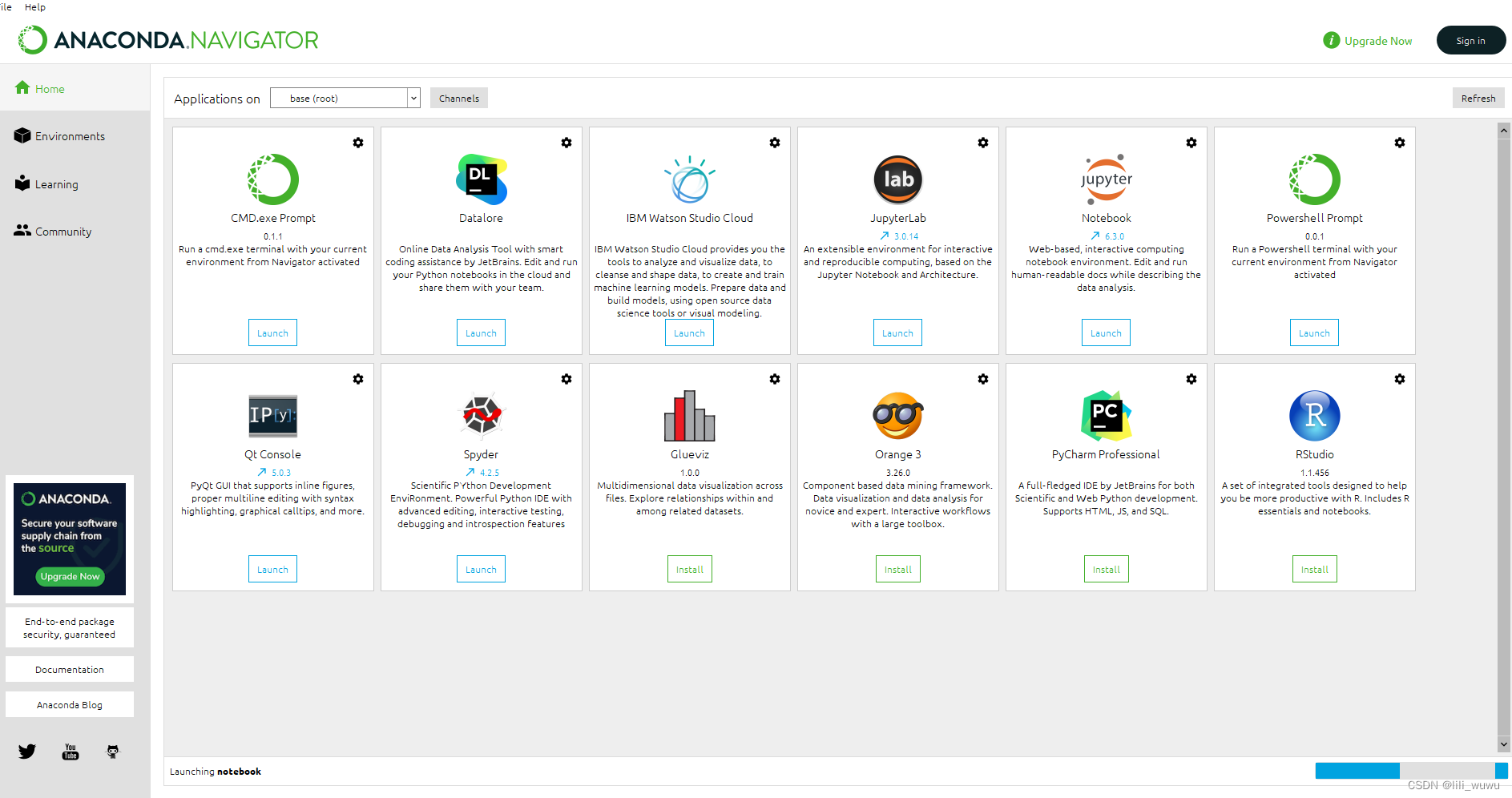The width and height of the screenshot is (1512, 798).
Task: Click the JupyterLab 3.0.14 update arrow
Action: point(885,236)
